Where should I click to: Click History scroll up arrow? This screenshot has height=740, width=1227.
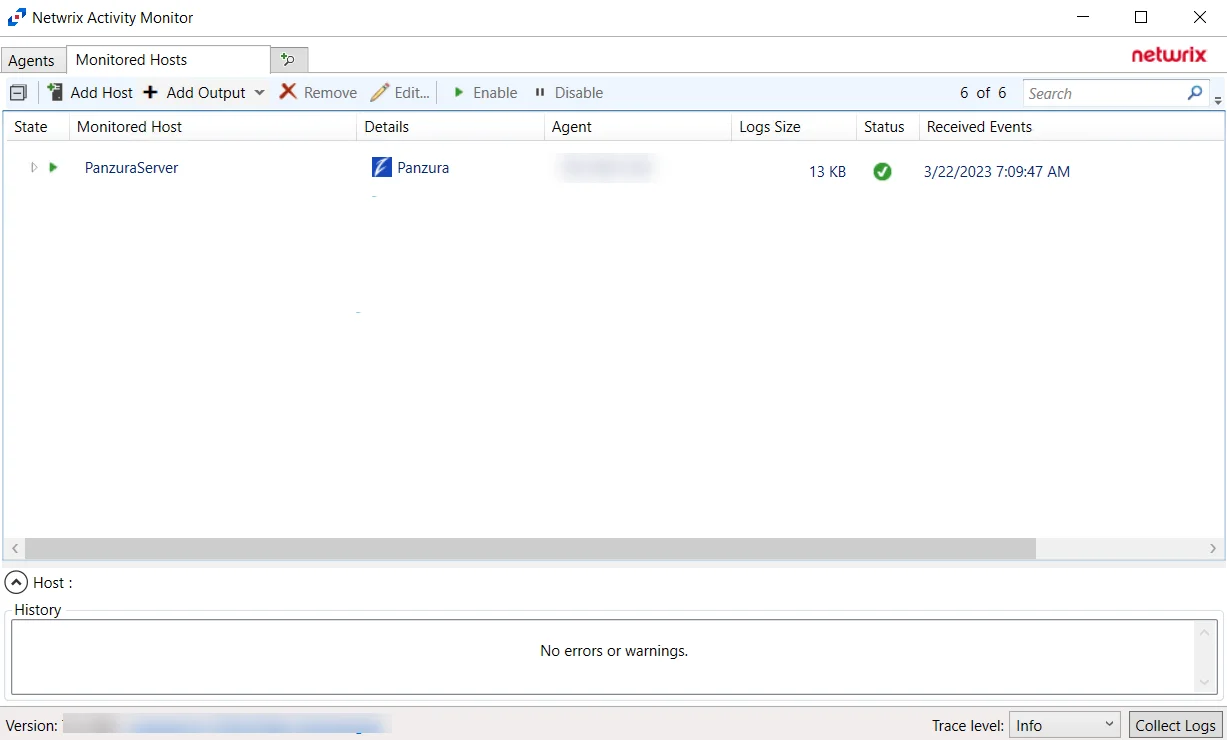[x=1205, y=632]
